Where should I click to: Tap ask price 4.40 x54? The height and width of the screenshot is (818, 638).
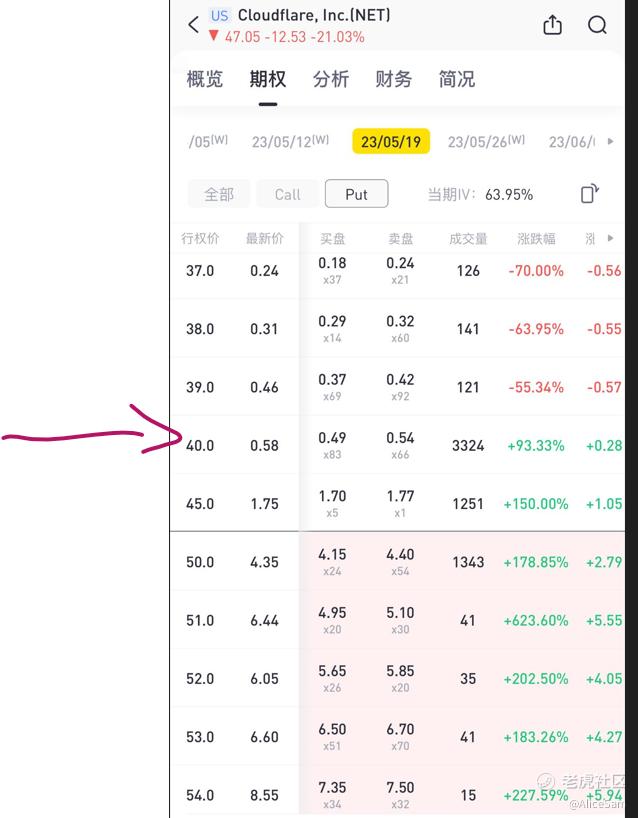point(401,562)
